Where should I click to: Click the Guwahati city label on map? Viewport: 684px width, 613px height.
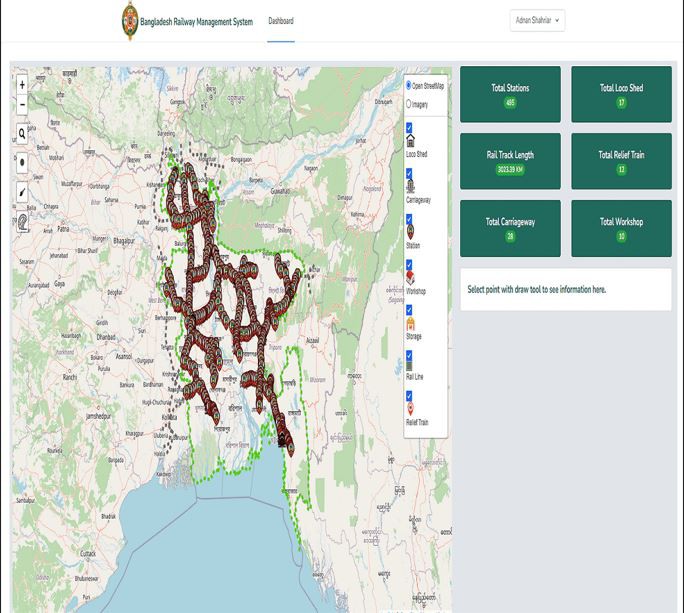point(280,191)
